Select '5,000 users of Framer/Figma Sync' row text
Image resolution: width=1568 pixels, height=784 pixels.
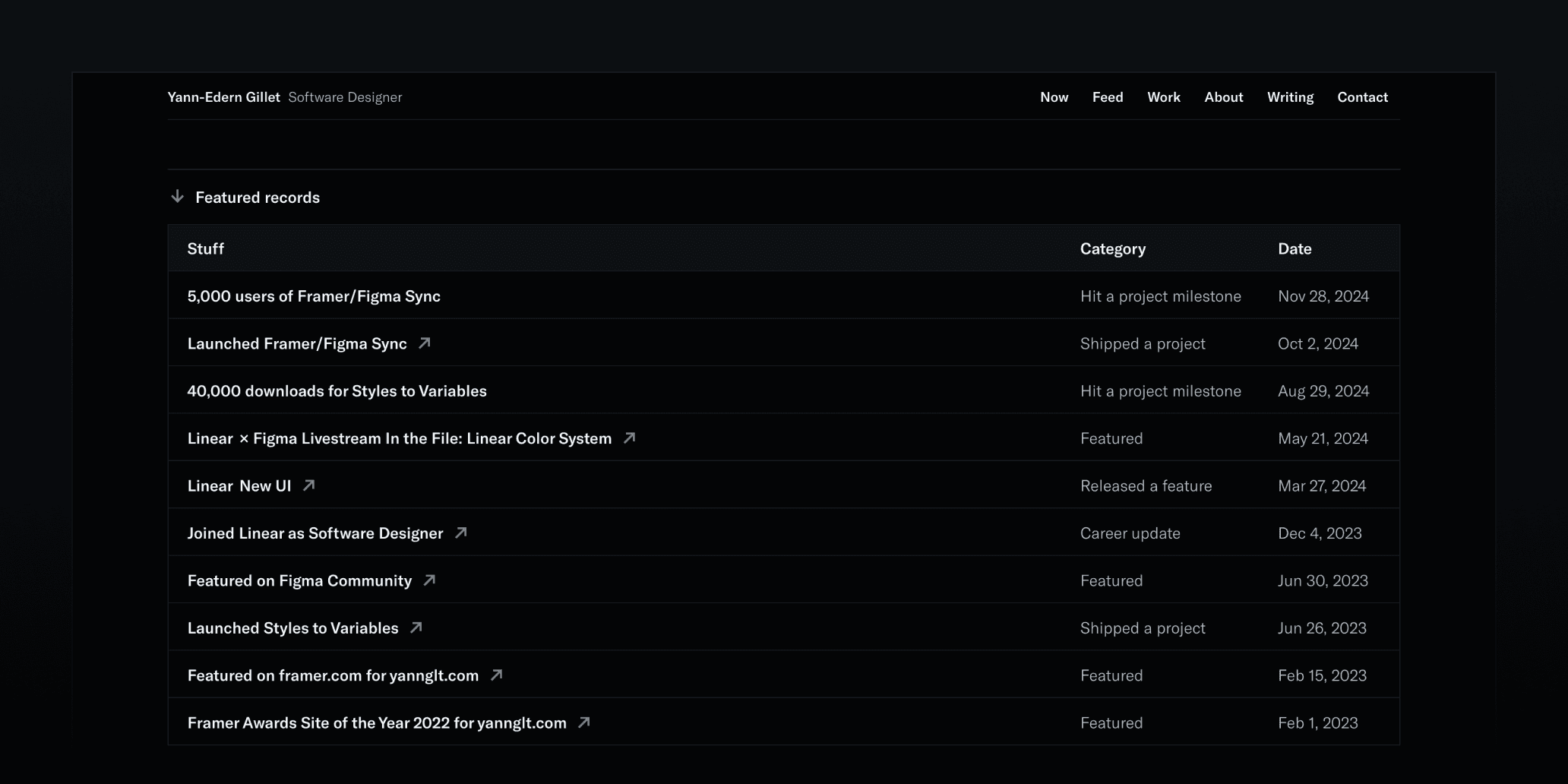tap(314, 296)
